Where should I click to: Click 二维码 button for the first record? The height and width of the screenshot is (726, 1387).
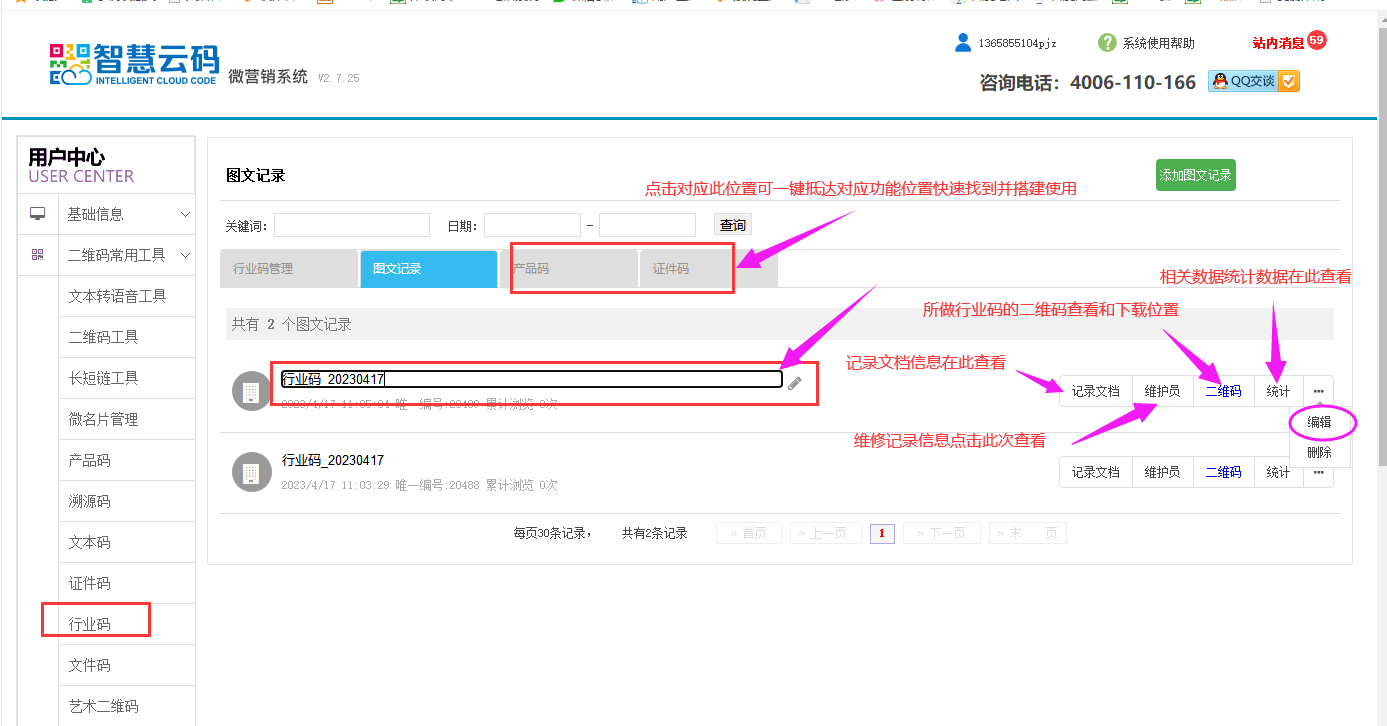coord(1223,391)
